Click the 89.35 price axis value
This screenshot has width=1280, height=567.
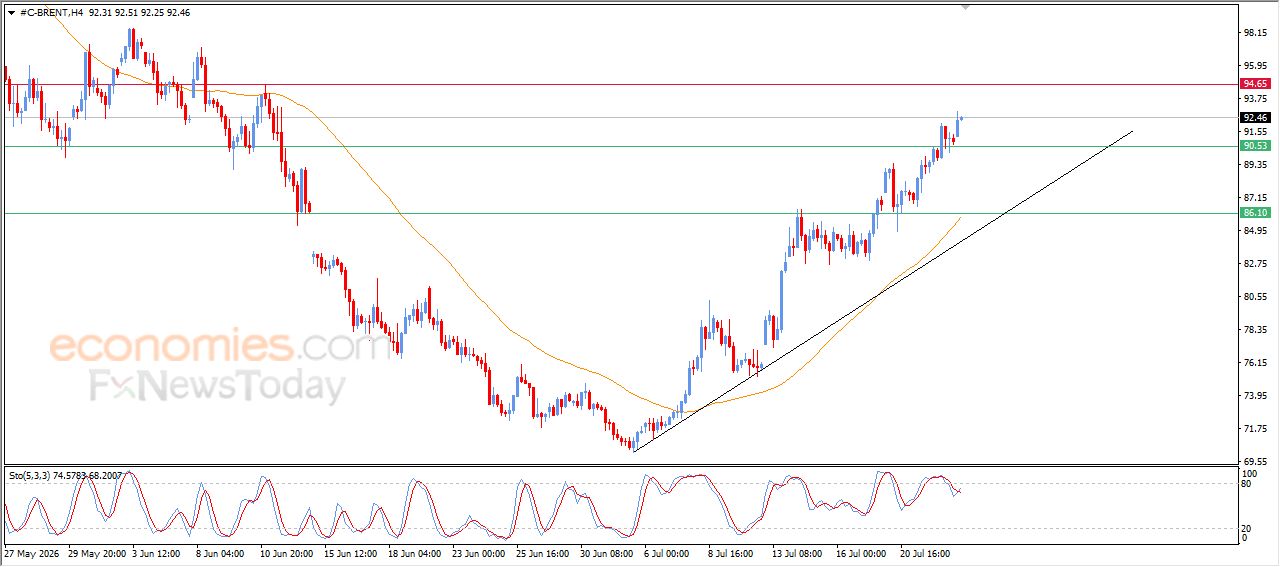(1255, 165)
